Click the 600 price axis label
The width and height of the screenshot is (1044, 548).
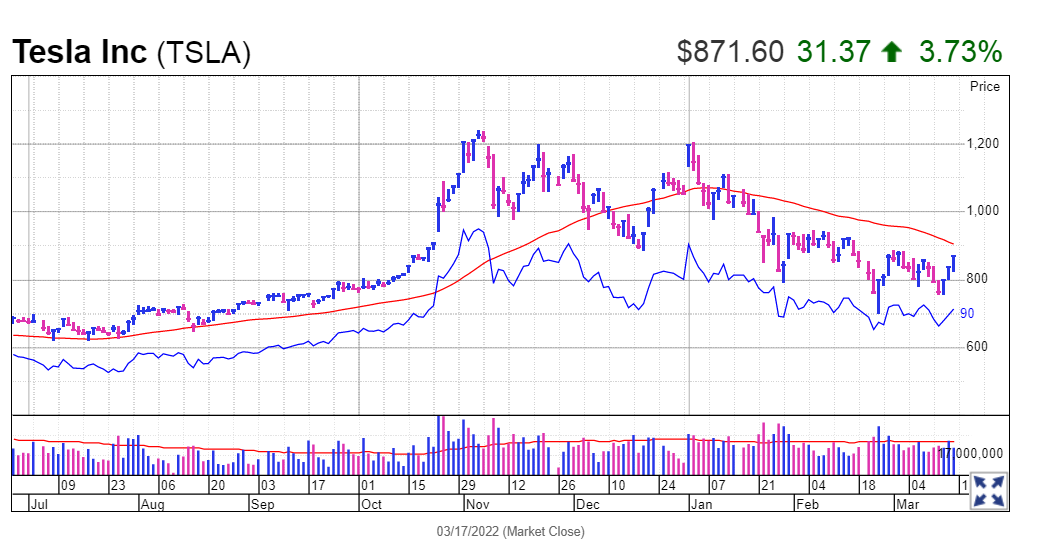(977, 347)
